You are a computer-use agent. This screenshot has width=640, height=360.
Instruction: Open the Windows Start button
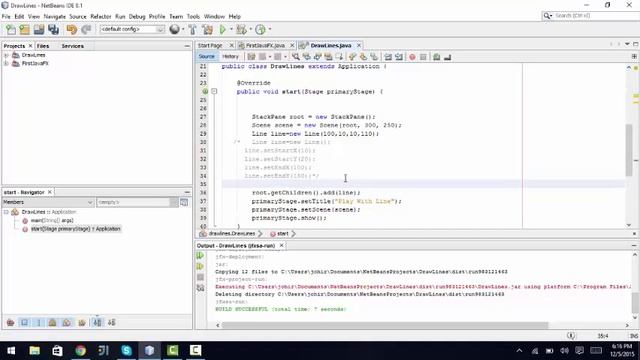tap(11, 350)
